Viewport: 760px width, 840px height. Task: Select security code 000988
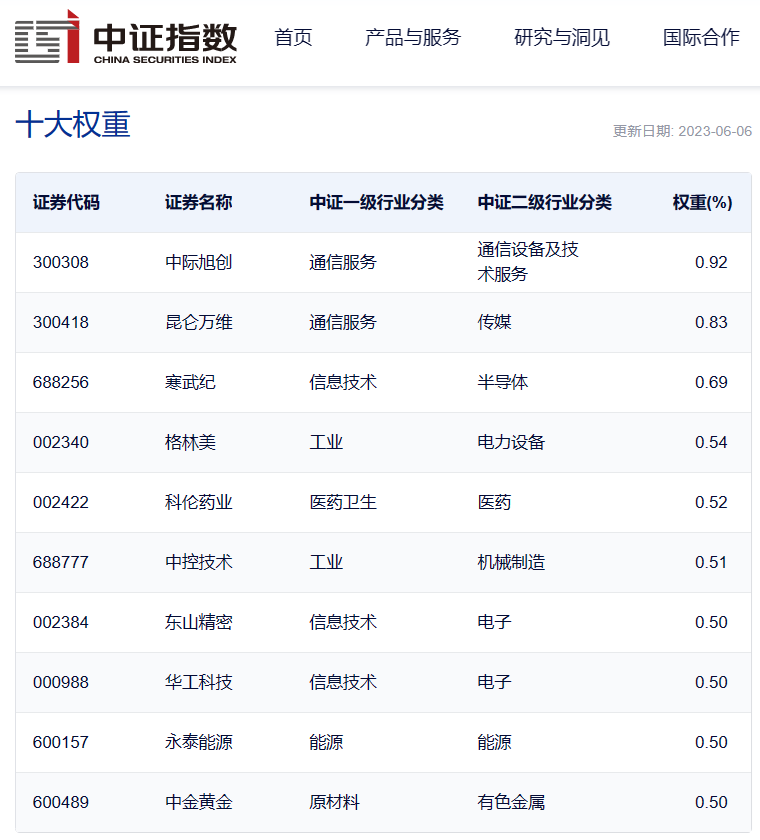point(61,682)
